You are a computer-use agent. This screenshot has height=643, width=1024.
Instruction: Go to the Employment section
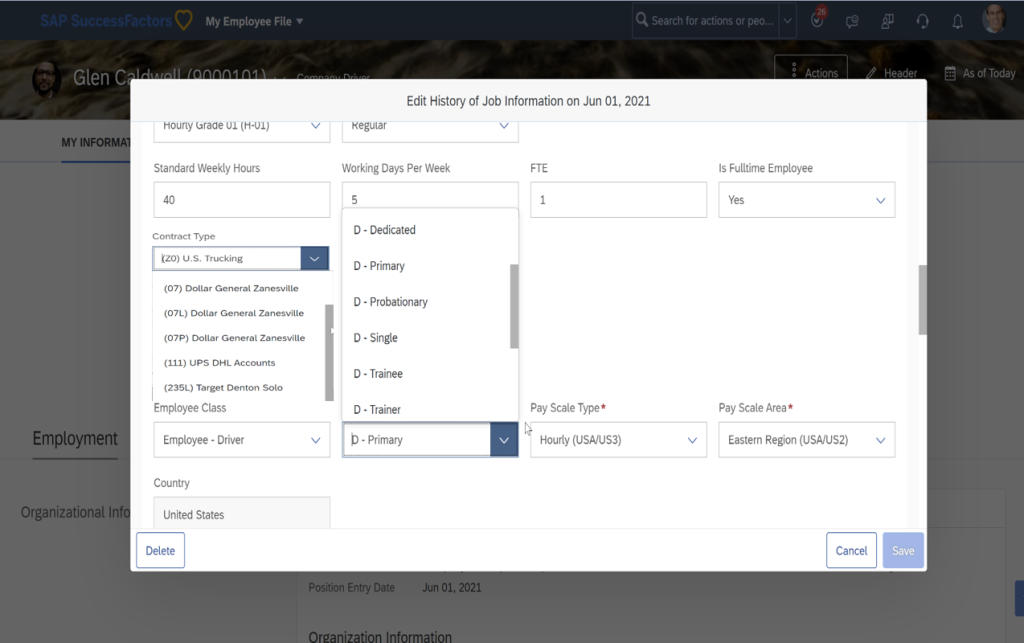tap(75, 439)
